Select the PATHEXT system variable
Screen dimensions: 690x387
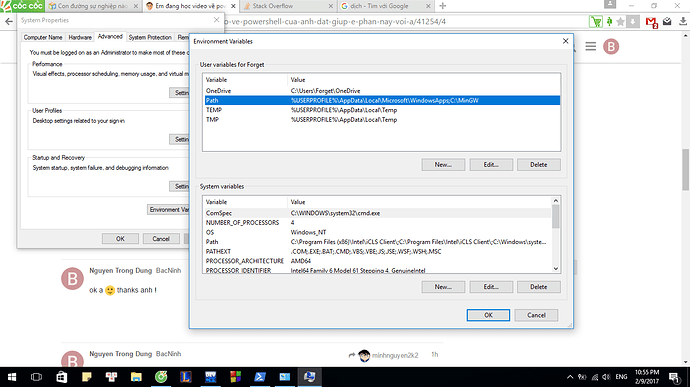pyautogui.click(x=378, y=252)
